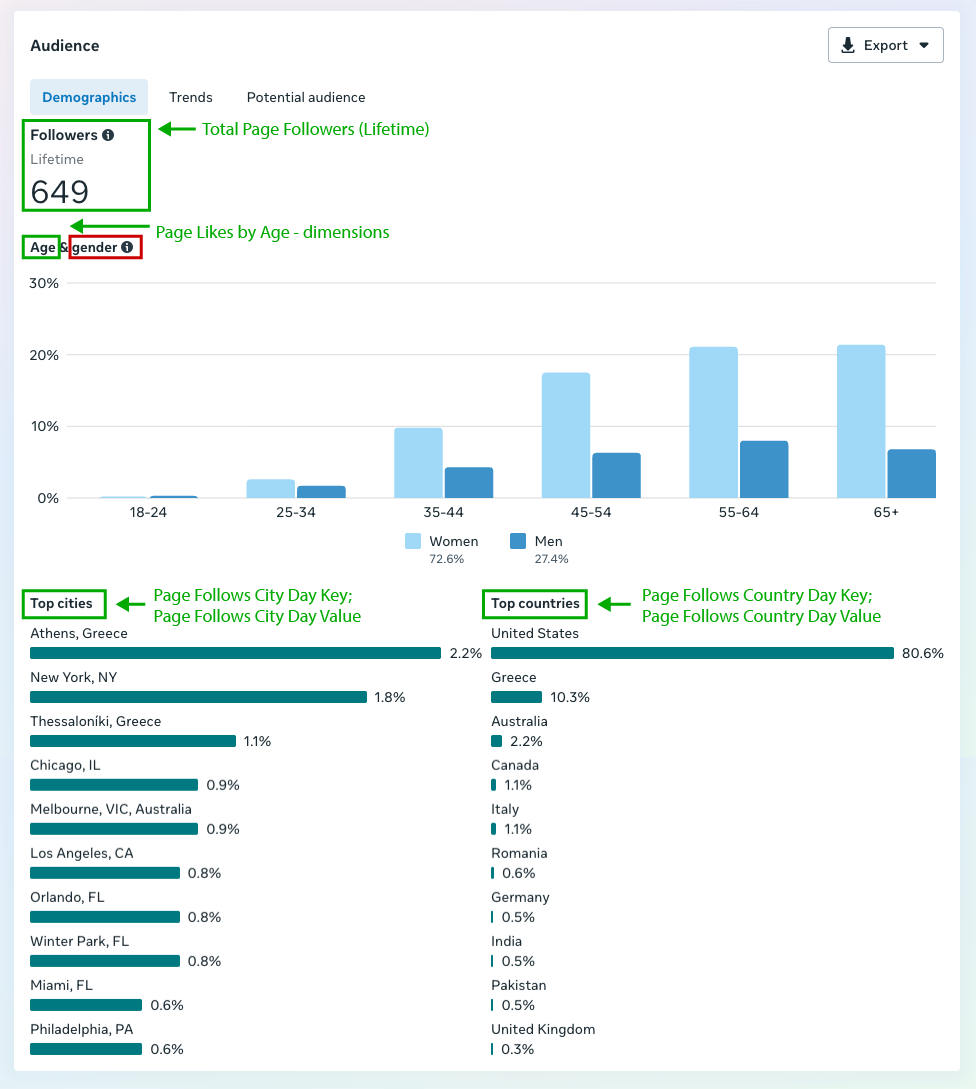This screenshot has height=1089, width=976.
Task: Click the Athens, Greece city bar
Action: point(235,653)
